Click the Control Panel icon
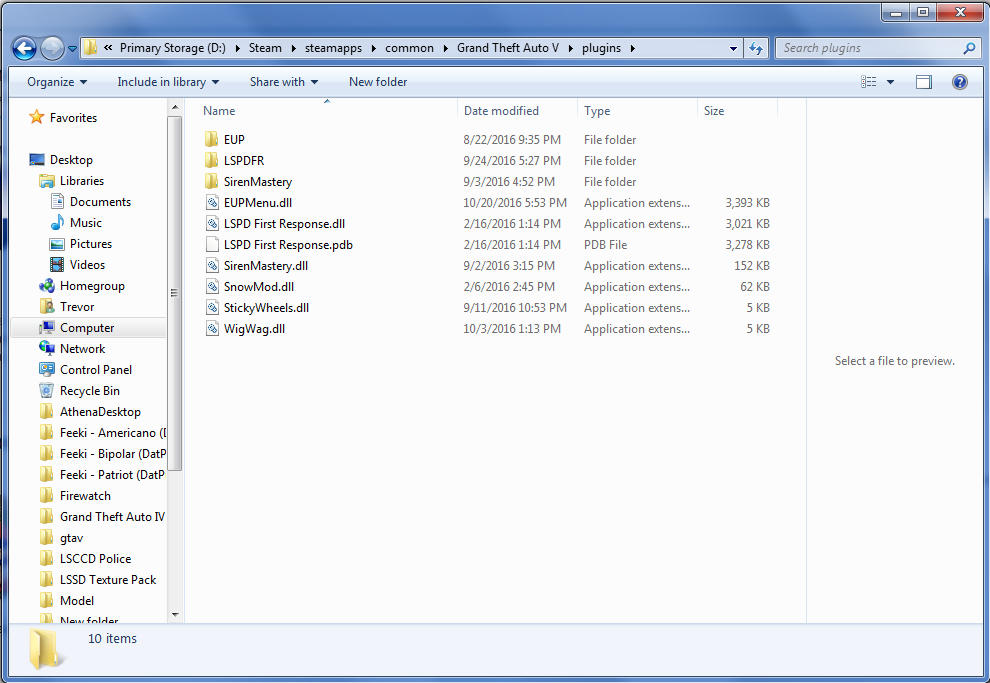The image size is (990, 683). (x=47, y=369)
